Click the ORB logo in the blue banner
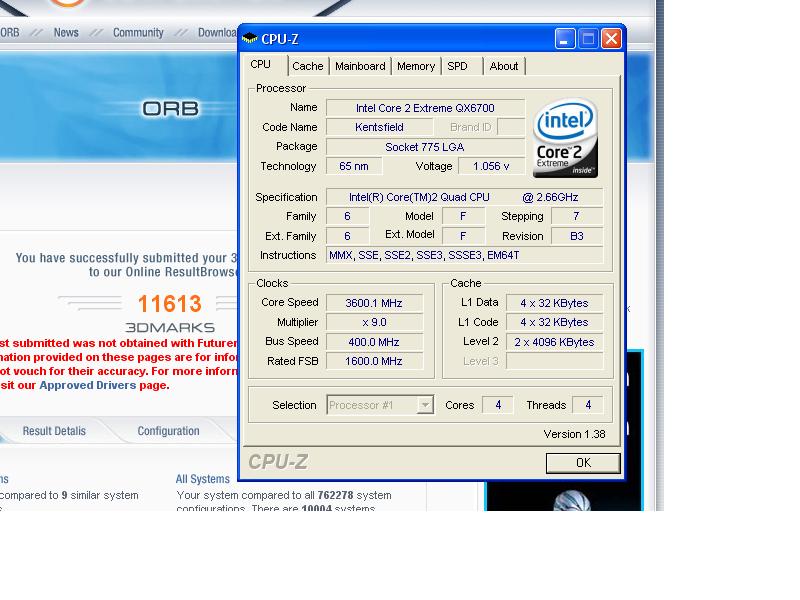The width and height of the screenshot is (800, 600). tap(170, 109)
